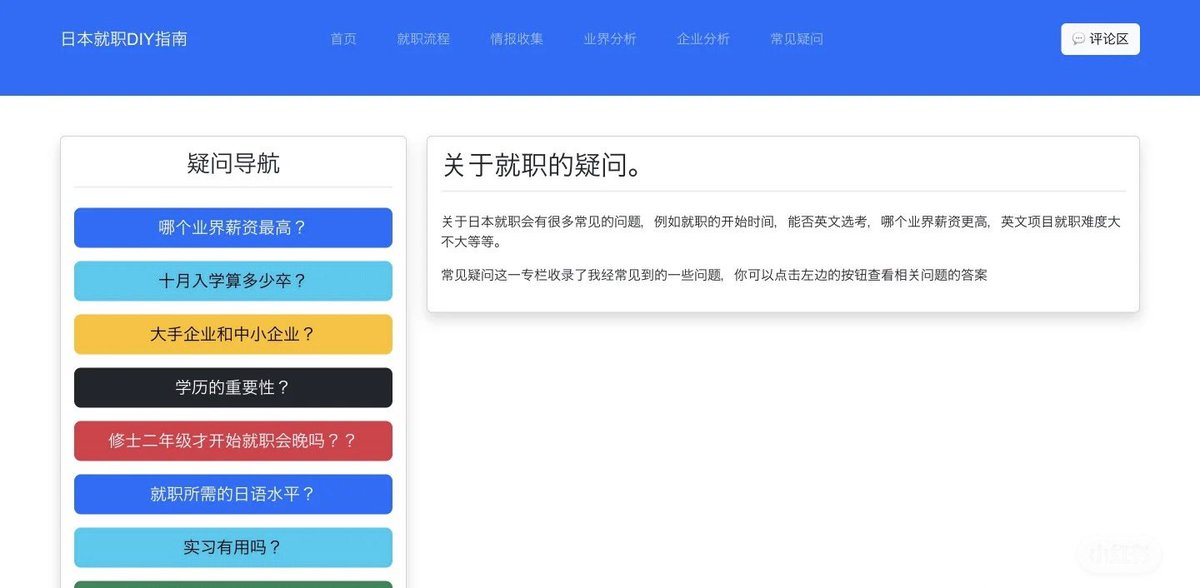Click the green button below 实习有用吗
The image size is (1200, 588).
click(232, 584)
